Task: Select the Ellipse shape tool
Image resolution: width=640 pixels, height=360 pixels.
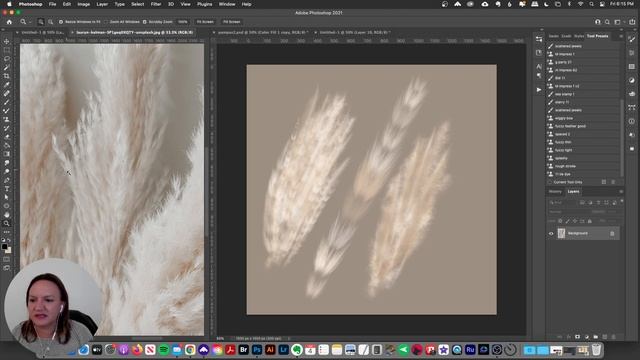Action: pyautogui.click(x=7, y=206)
